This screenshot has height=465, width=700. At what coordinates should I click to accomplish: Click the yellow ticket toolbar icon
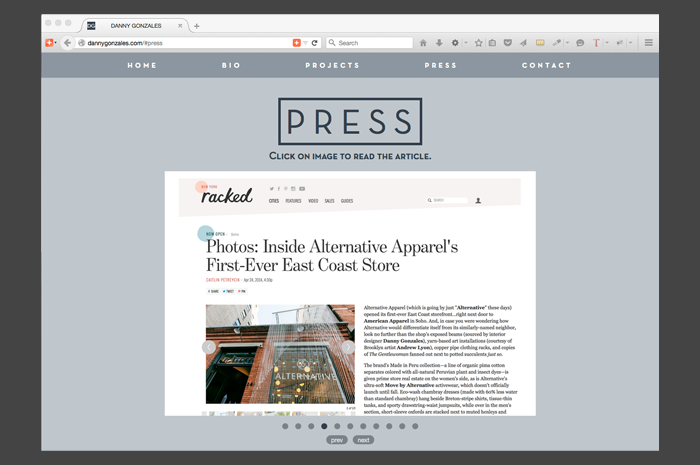tap(540, 43)
